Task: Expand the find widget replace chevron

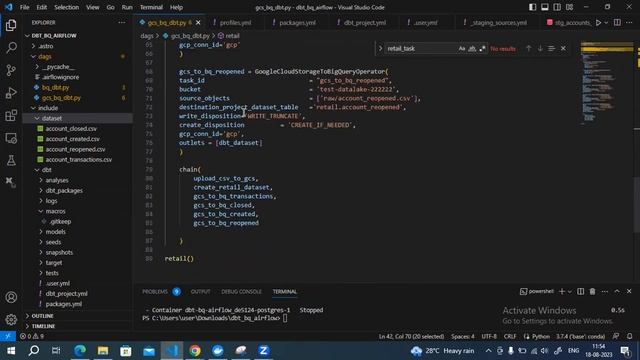Action: click(380, 49)
